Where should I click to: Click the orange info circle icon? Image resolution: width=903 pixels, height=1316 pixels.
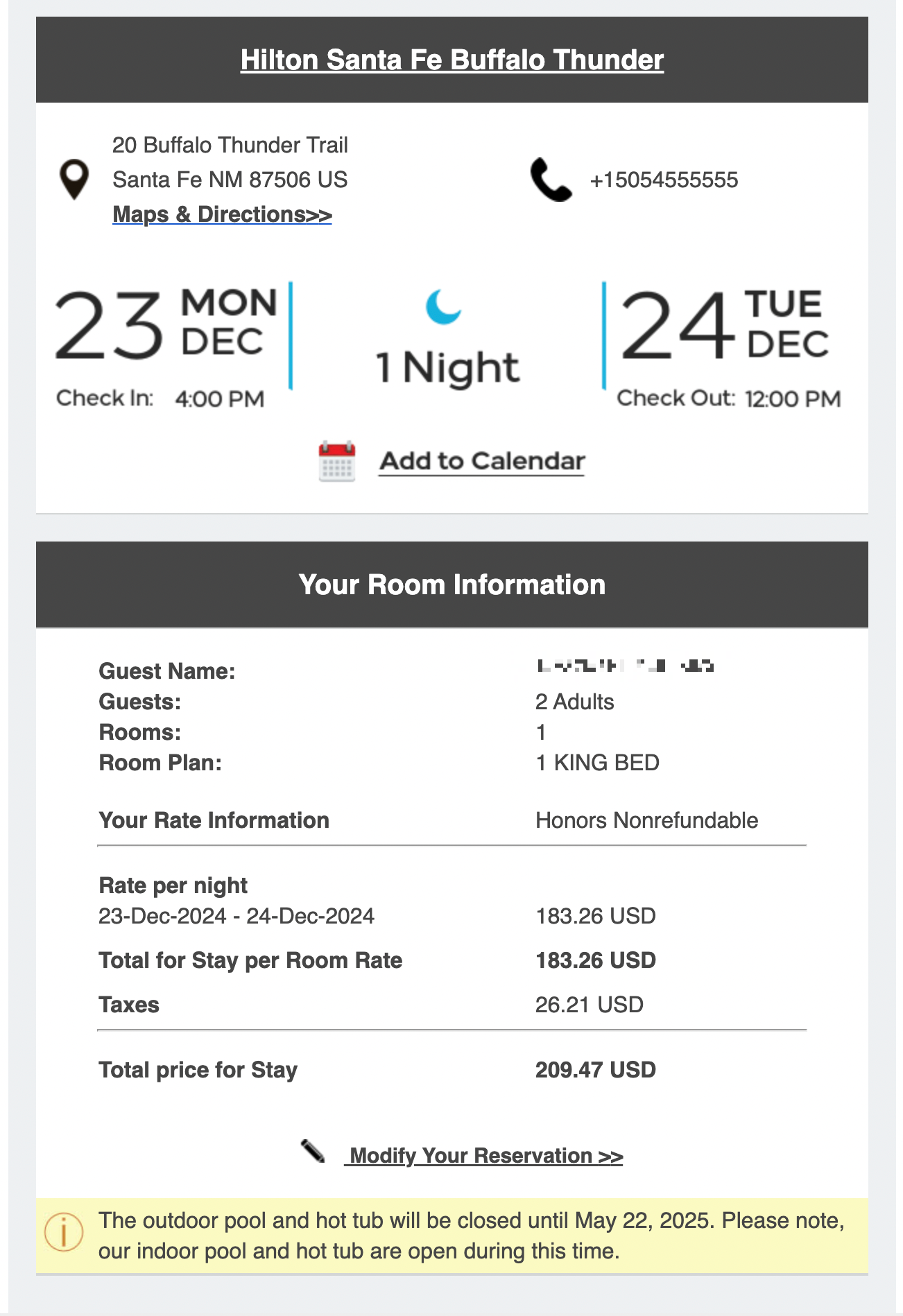tap(64, 1233)
